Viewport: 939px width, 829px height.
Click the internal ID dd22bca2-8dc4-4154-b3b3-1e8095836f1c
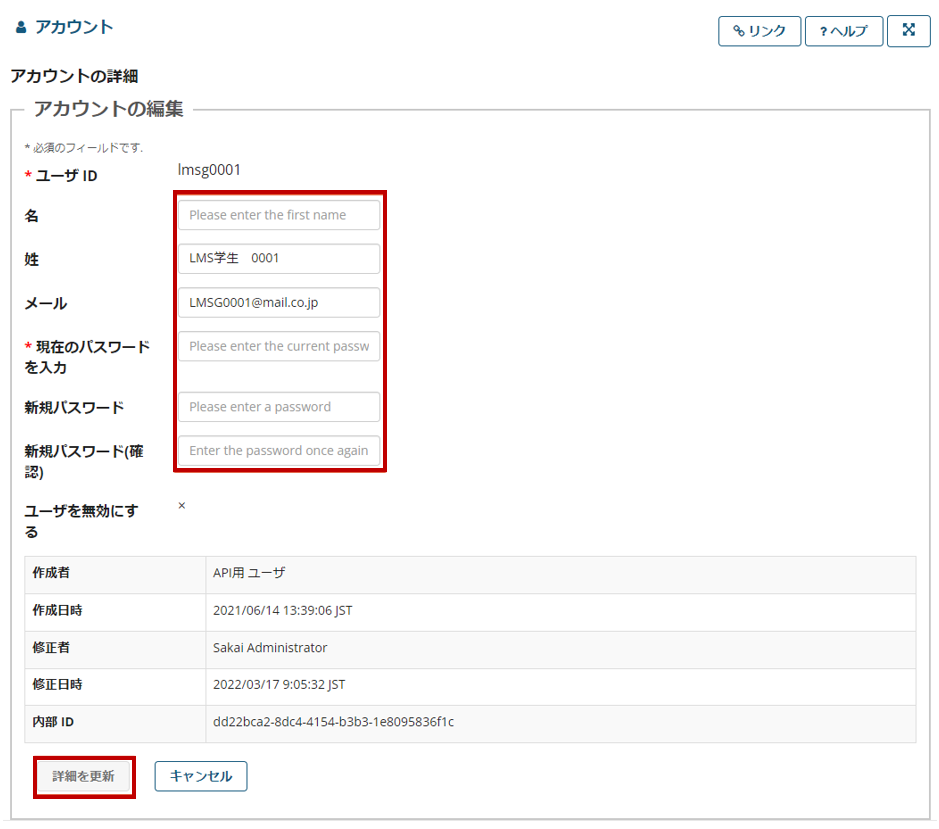click(x=334, y=722)
